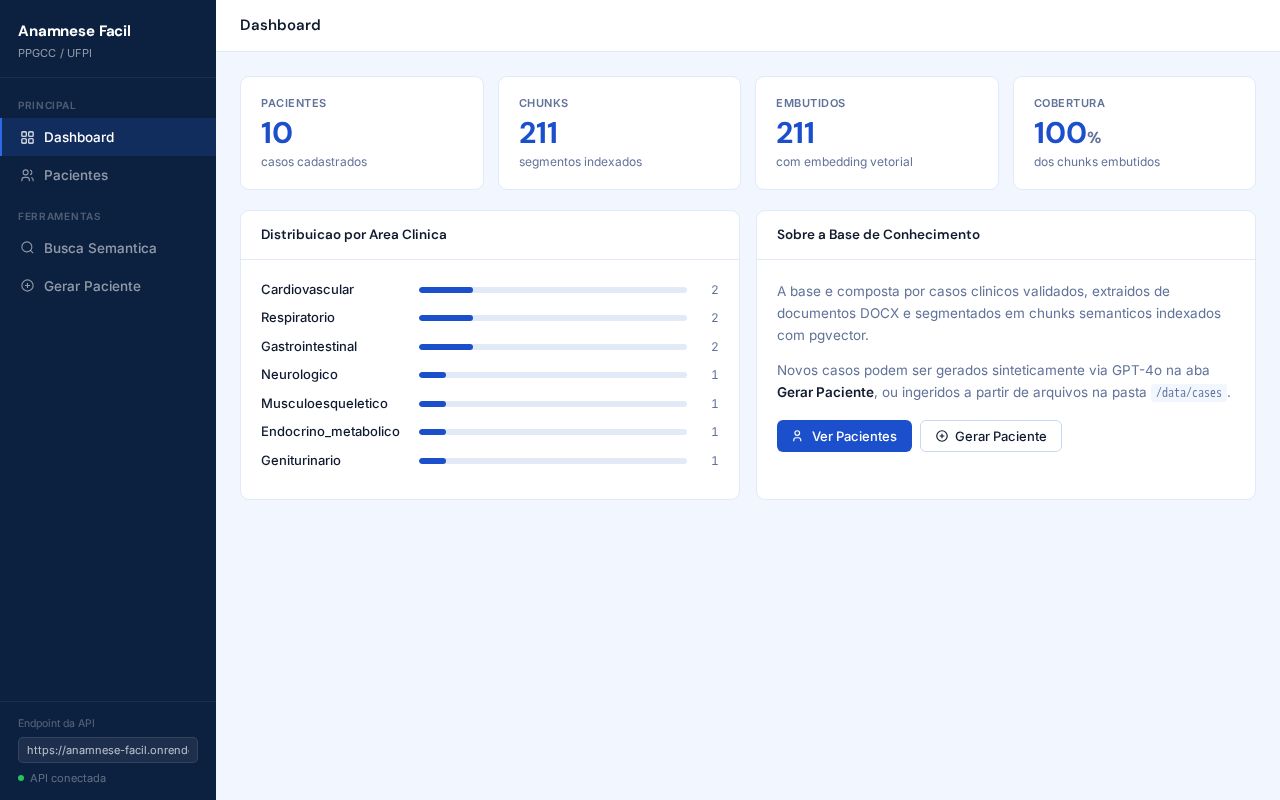Click the Anamnese Facil app title
Viewport: 1280px width, 800px height.
[74, 31]
